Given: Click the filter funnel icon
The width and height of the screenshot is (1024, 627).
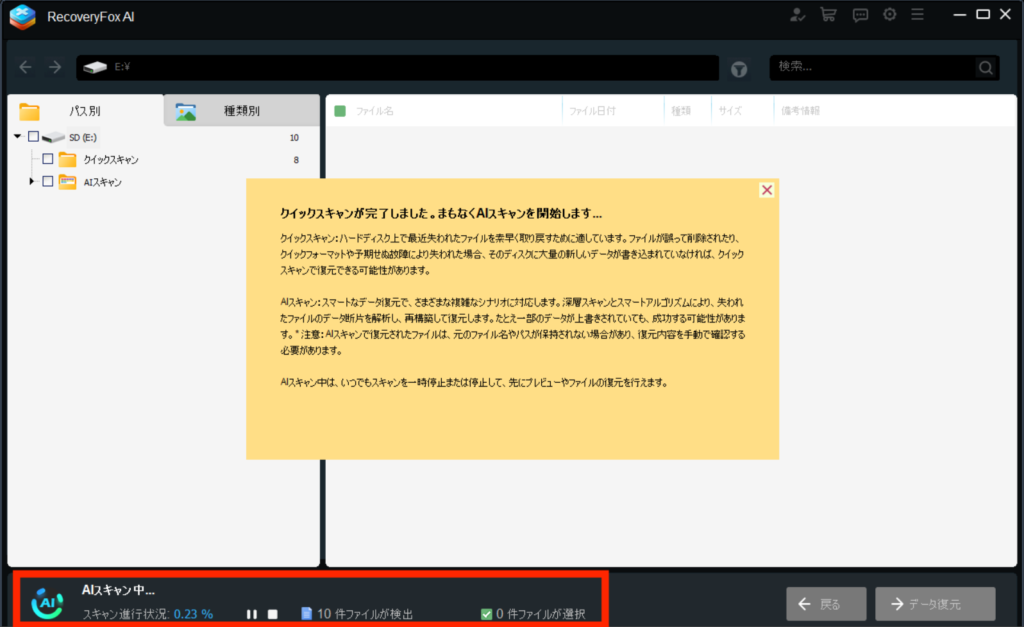Looking at the screenshot, I should click(739, 69).
